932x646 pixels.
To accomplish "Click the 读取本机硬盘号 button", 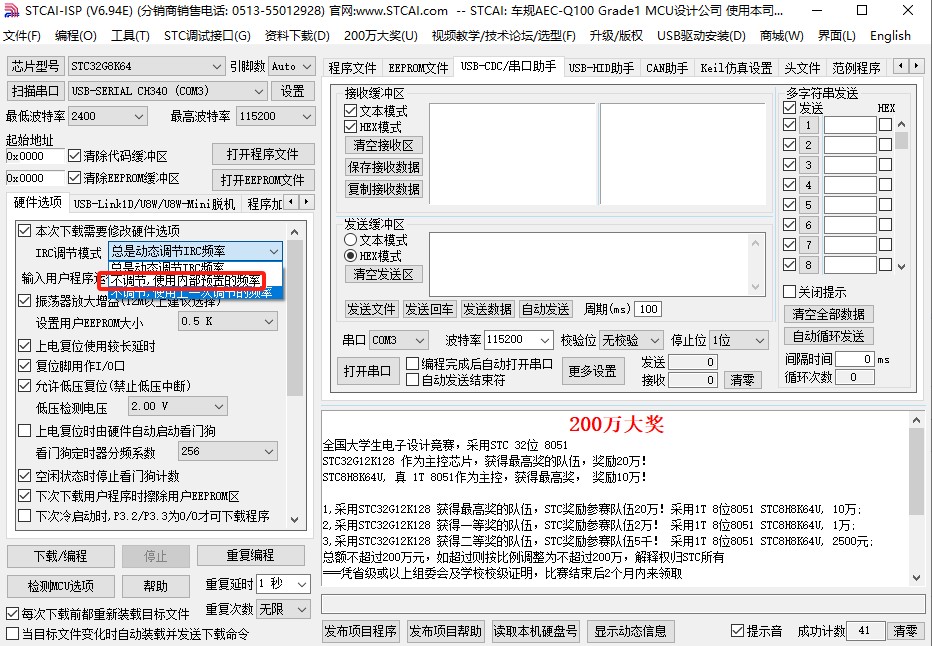I will pyautogui.click(x=536, y=631).
